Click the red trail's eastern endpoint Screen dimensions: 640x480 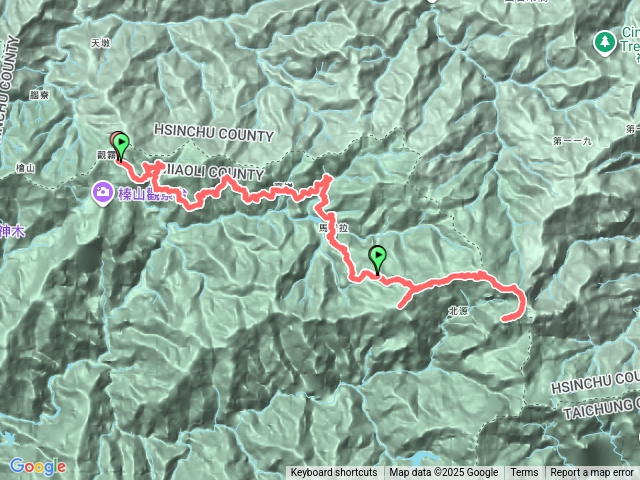pos(505,319)
